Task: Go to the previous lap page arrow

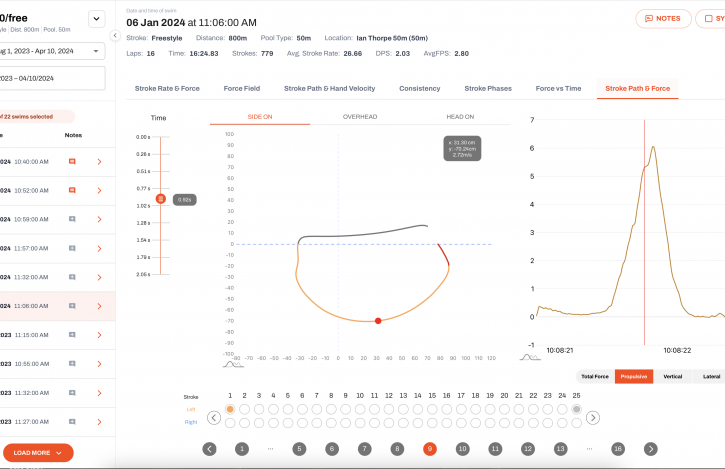Action: (209, 449)
